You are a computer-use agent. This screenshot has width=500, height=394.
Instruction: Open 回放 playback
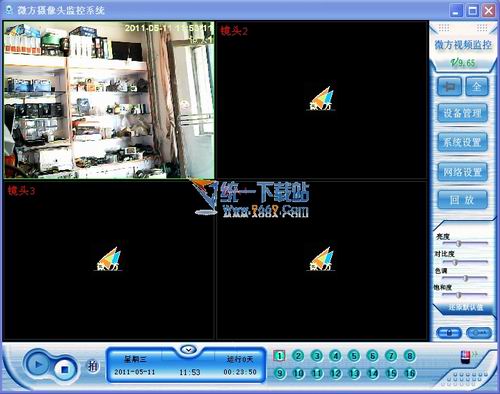[x=462, y=200]
